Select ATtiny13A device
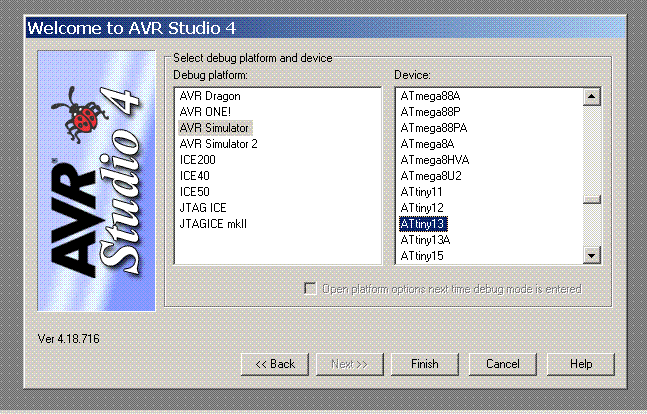 tap(425, 240)
